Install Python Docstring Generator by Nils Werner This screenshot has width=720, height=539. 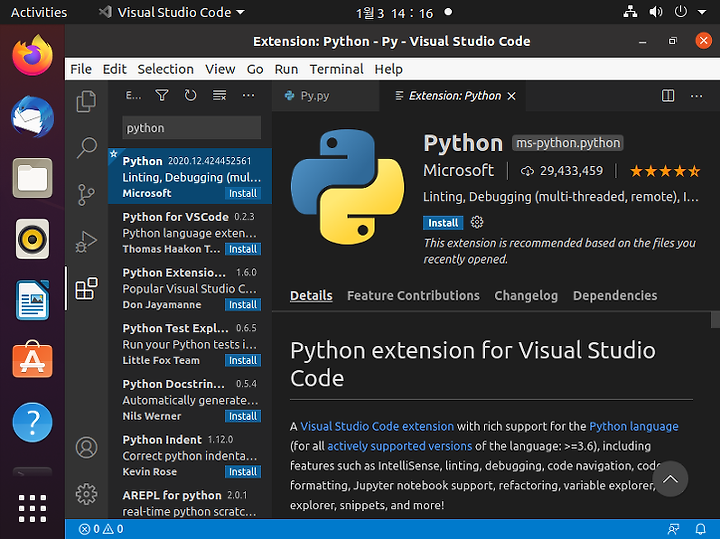243,416
